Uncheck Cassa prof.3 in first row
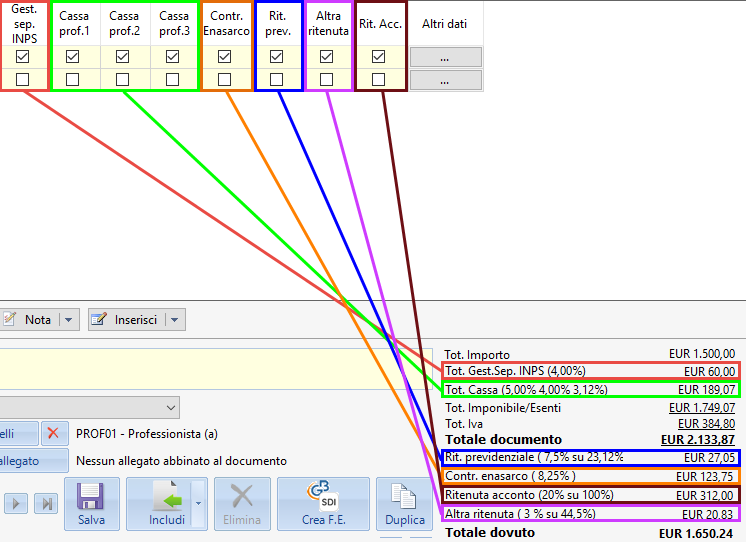The image size is (746, 542). click(x=172, y=57)
